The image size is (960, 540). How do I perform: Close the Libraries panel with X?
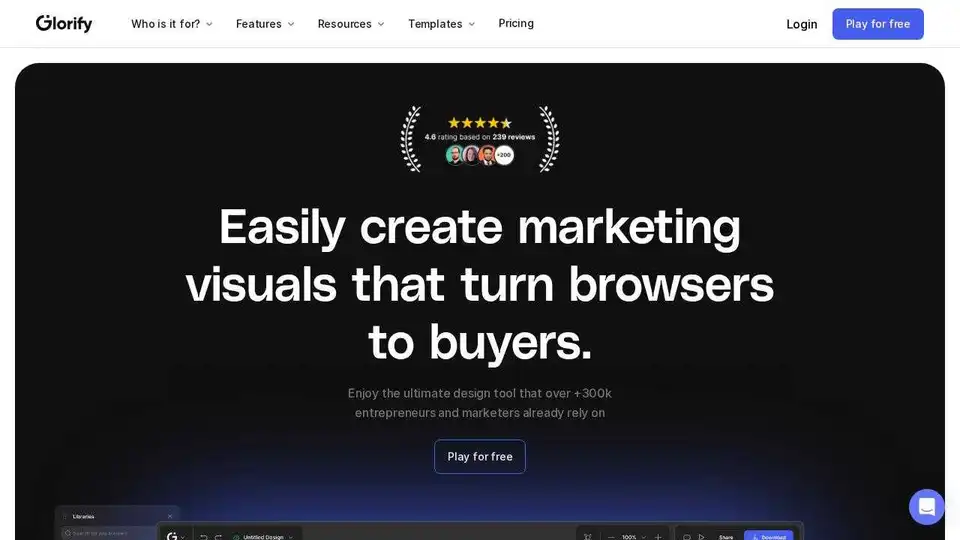point(170,516)
